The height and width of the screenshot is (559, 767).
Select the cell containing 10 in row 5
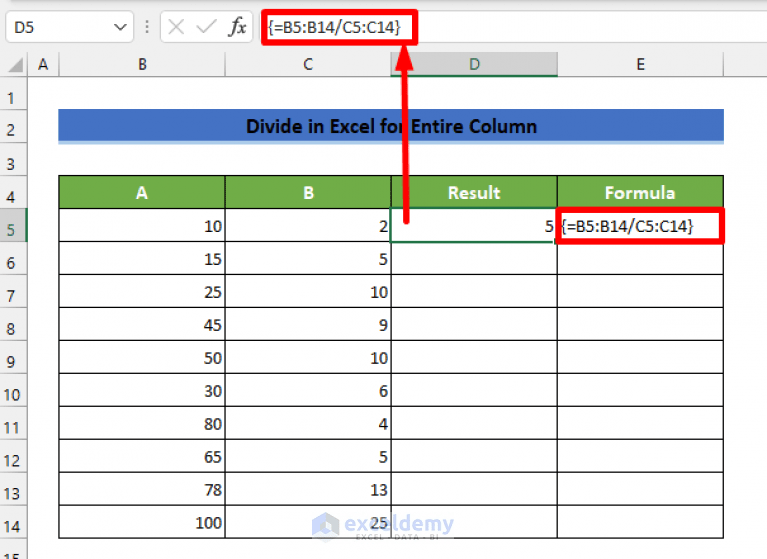coord(142,225)
